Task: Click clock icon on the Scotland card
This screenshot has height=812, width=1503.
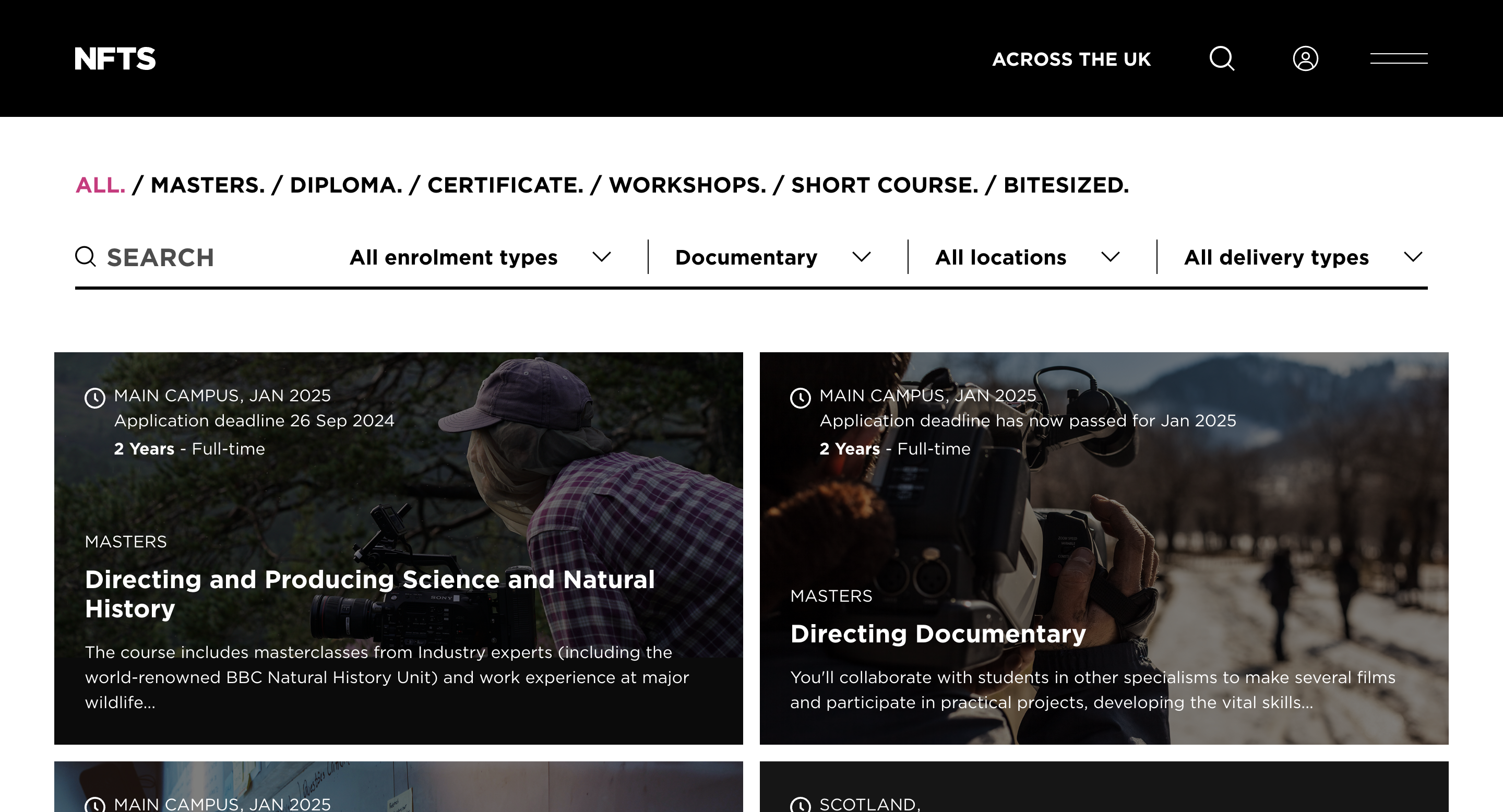Action: tap(801, 805)
